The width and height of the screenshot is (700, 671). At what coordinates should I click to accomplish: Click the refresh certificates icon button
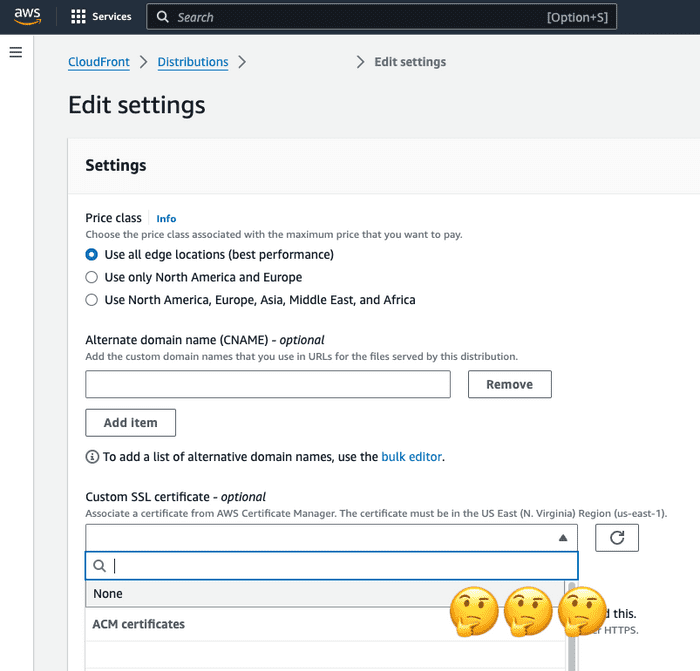click(x=617, y=538)
